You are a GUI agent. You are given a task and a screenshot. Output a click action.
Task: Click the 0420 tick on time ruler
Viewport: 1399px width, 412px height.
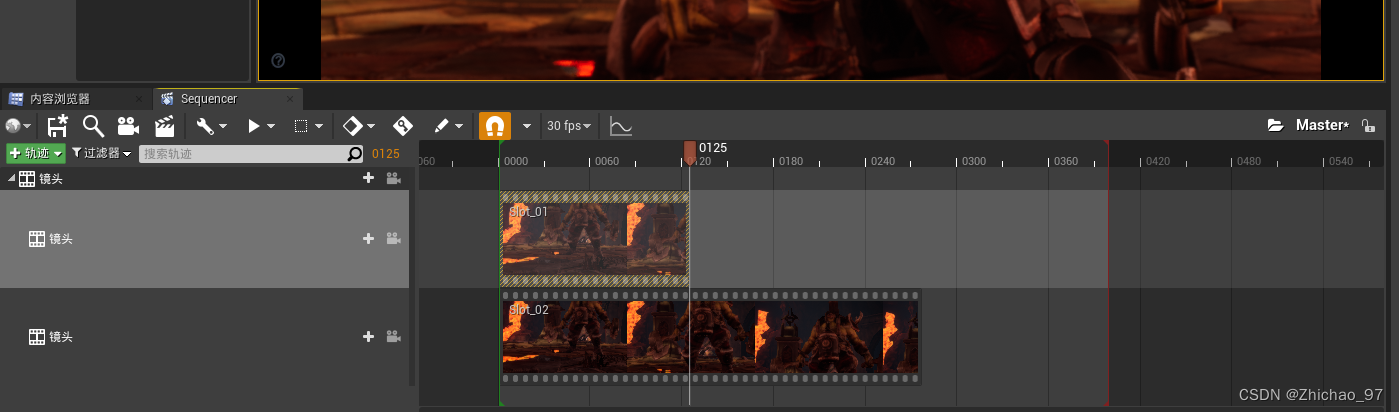coord(1157,161)
